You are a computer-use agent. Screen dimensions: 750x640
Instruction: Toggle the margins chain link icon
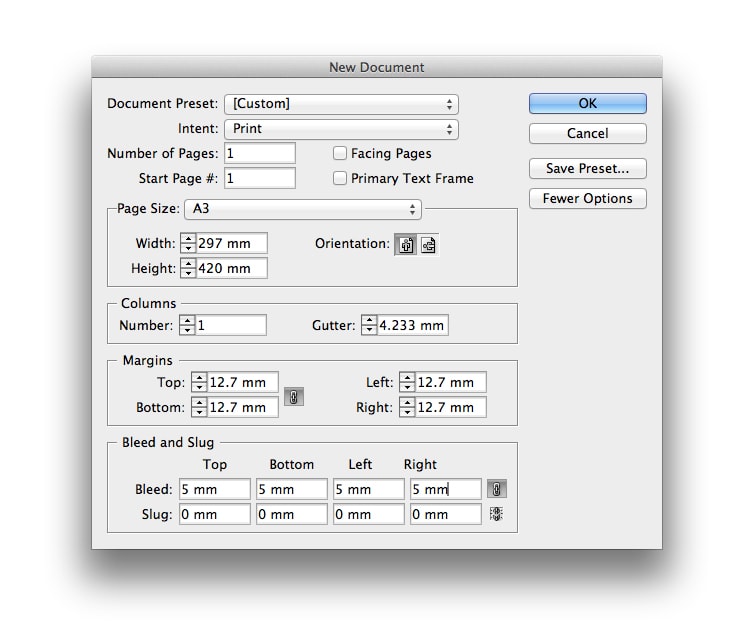pyautogui.click(x=294, y=397)
